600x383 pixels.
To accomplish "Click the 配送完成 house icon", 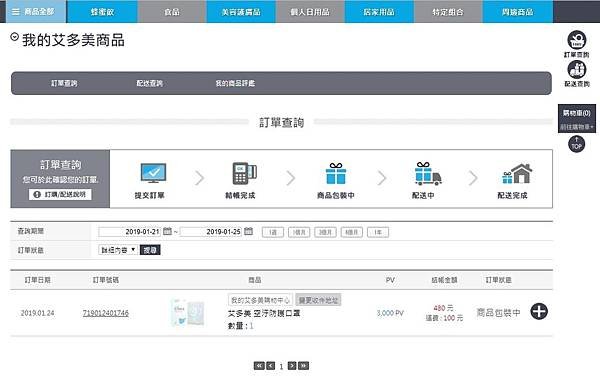I will coord(517,174).
